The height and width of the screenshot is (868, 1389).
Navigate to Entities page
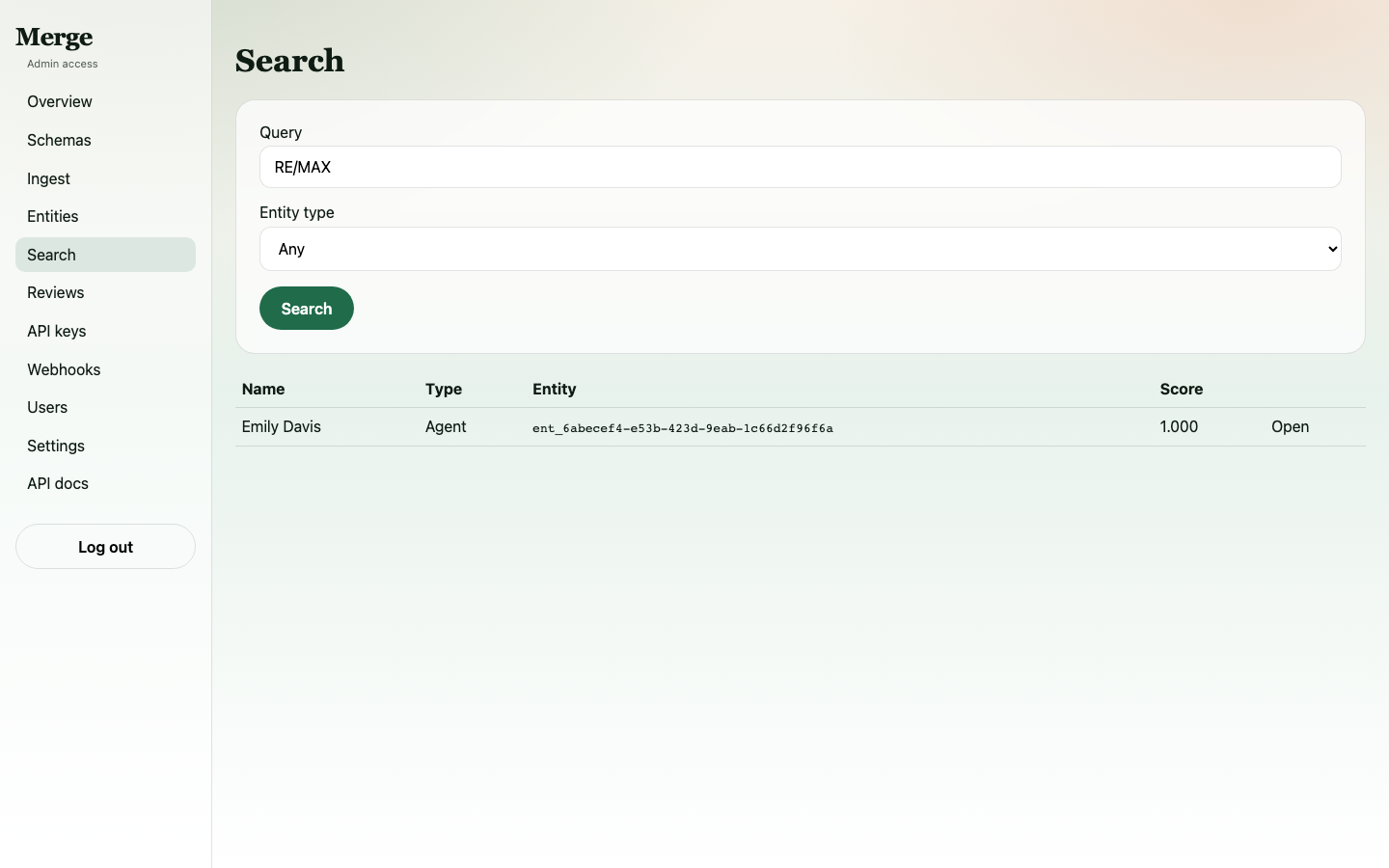click(x=105, y=216)
